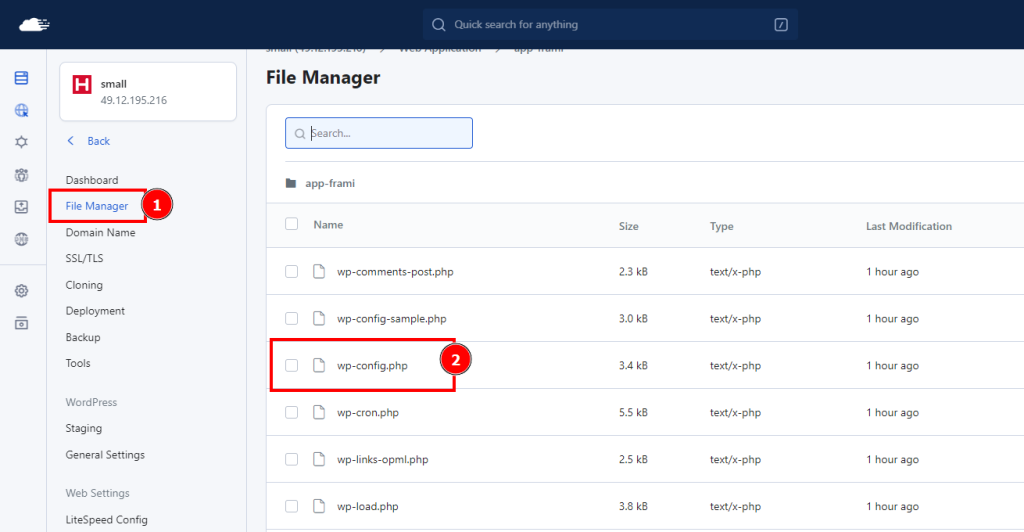Sort files by Last Modification column

pos(908,227)
